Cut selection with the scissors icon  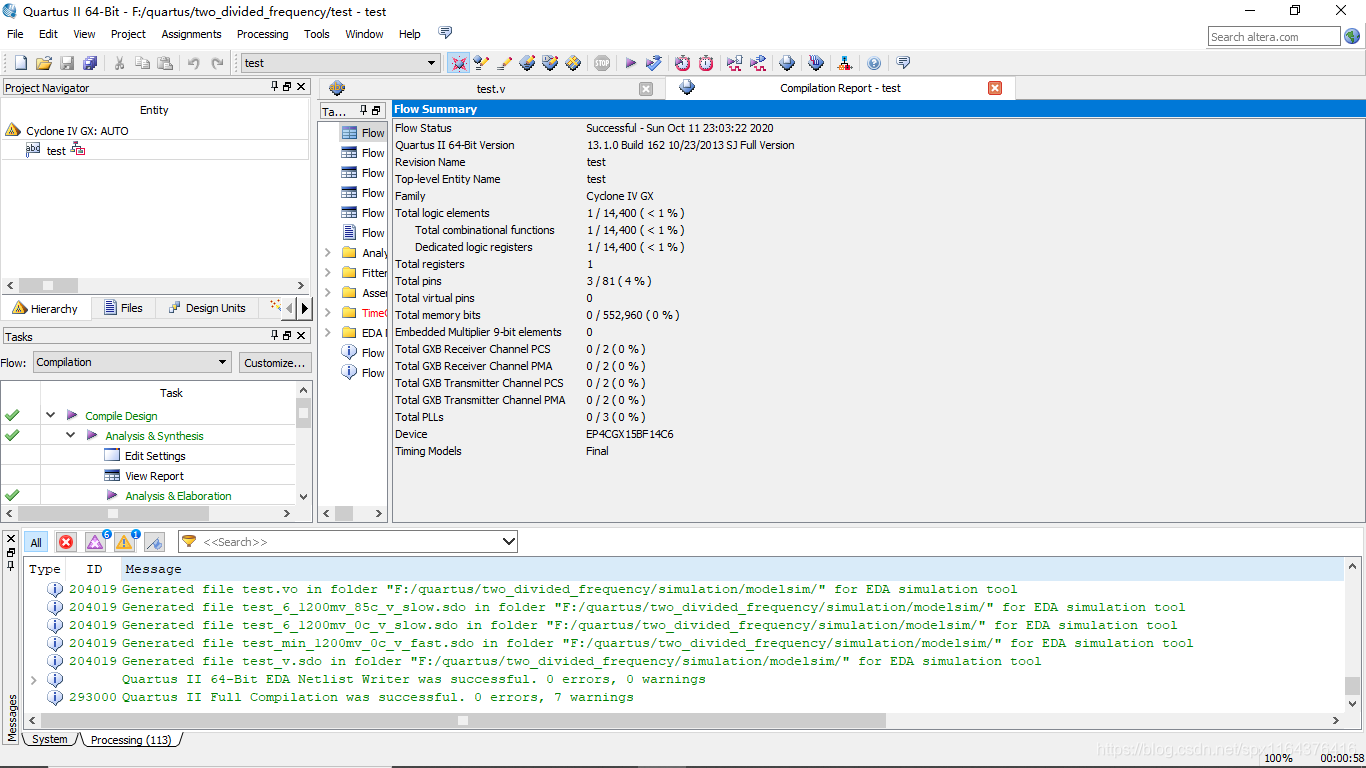(119, 63)
